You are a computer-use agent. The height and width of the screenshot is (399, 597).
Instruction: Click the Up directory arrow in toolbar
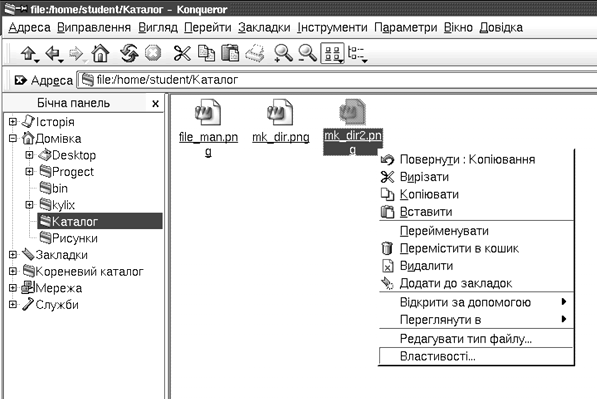pos(29,53)
